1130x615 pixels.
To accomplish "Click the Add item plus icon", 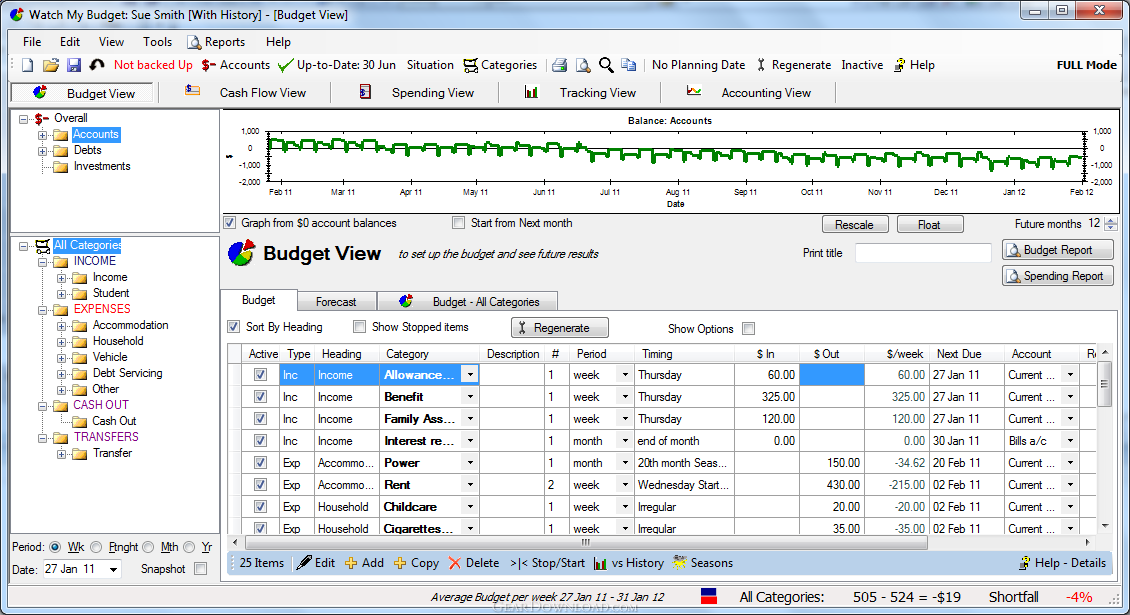I will tap(351, 563).
